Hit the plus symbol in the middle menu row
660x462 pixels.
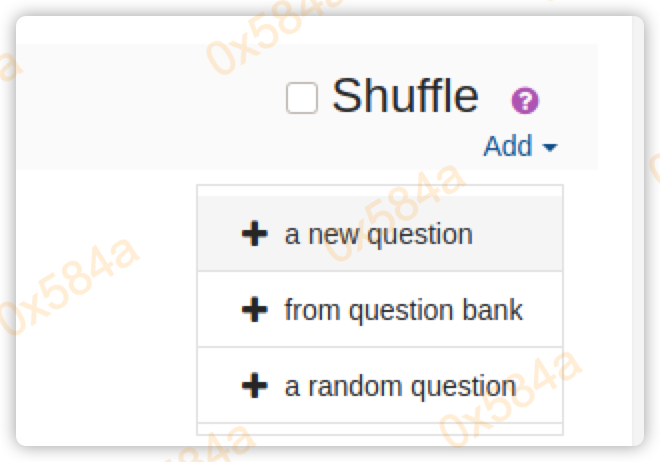pyautogui.click(x=255, y=310)
